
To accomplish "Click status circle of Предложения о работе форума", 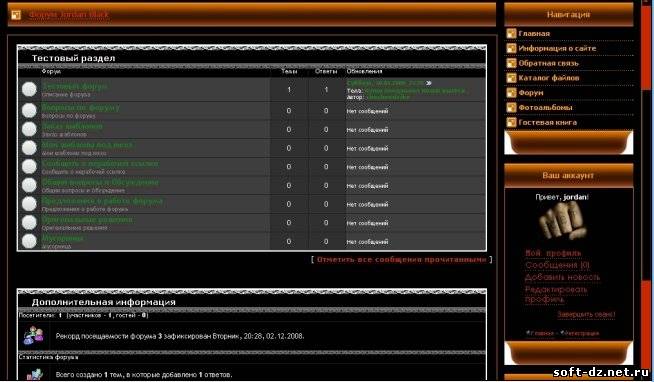I will [x=29, y=204].
